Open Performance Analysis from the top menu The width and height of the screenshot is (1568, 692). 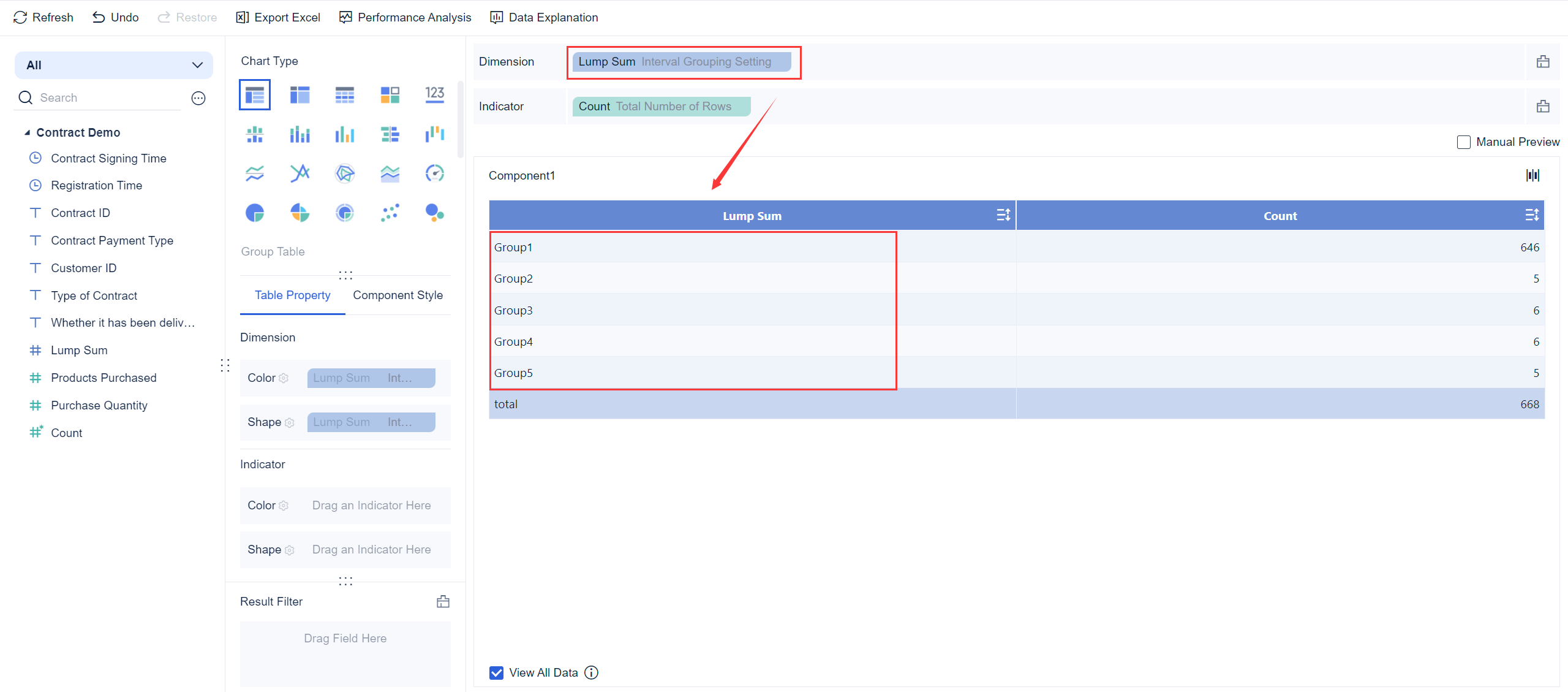pos(405,17)
